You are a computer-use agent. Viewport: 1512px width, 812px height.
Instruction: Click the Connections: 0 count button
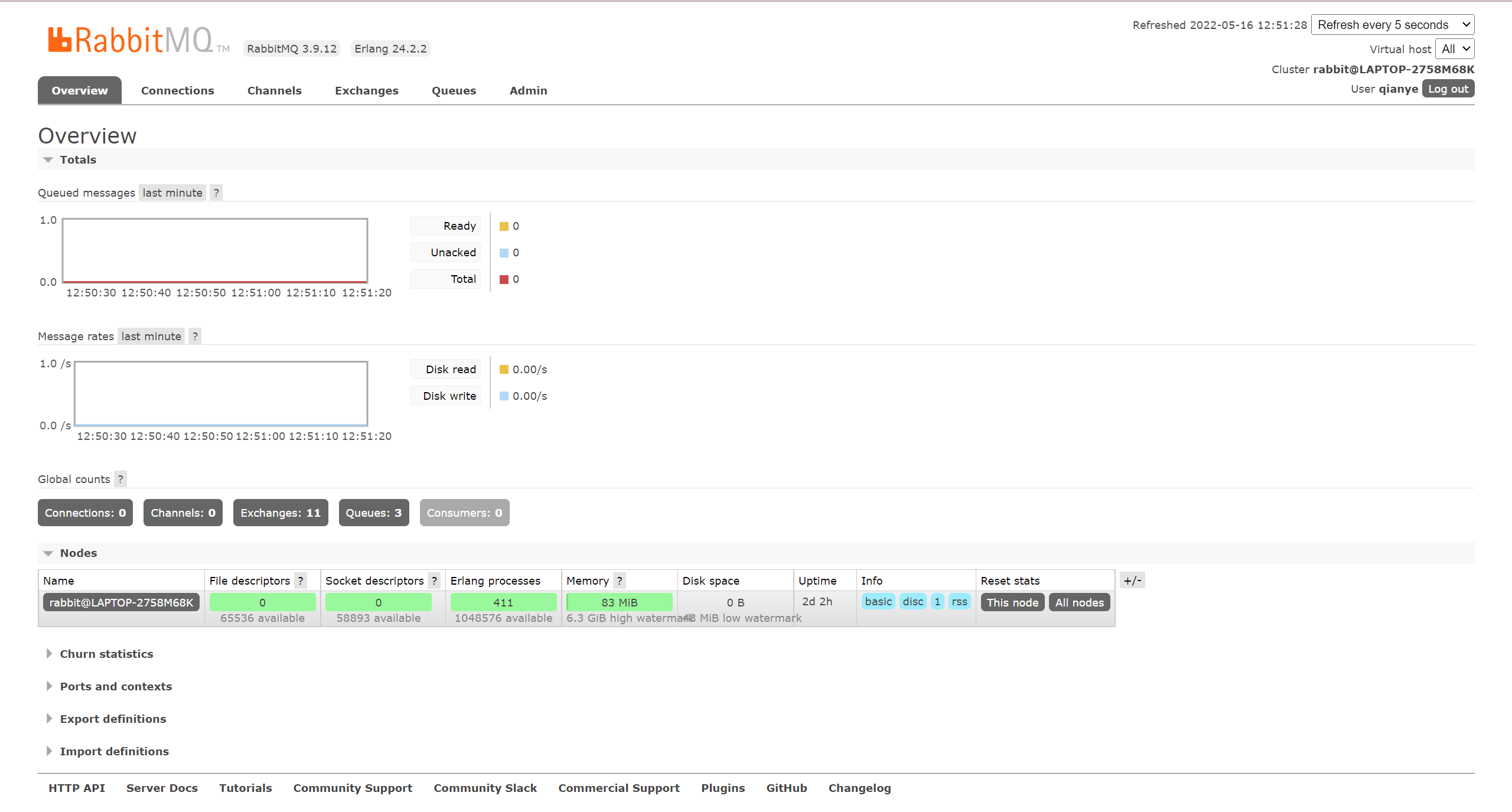pyautogui.click(x=85, y=513)
